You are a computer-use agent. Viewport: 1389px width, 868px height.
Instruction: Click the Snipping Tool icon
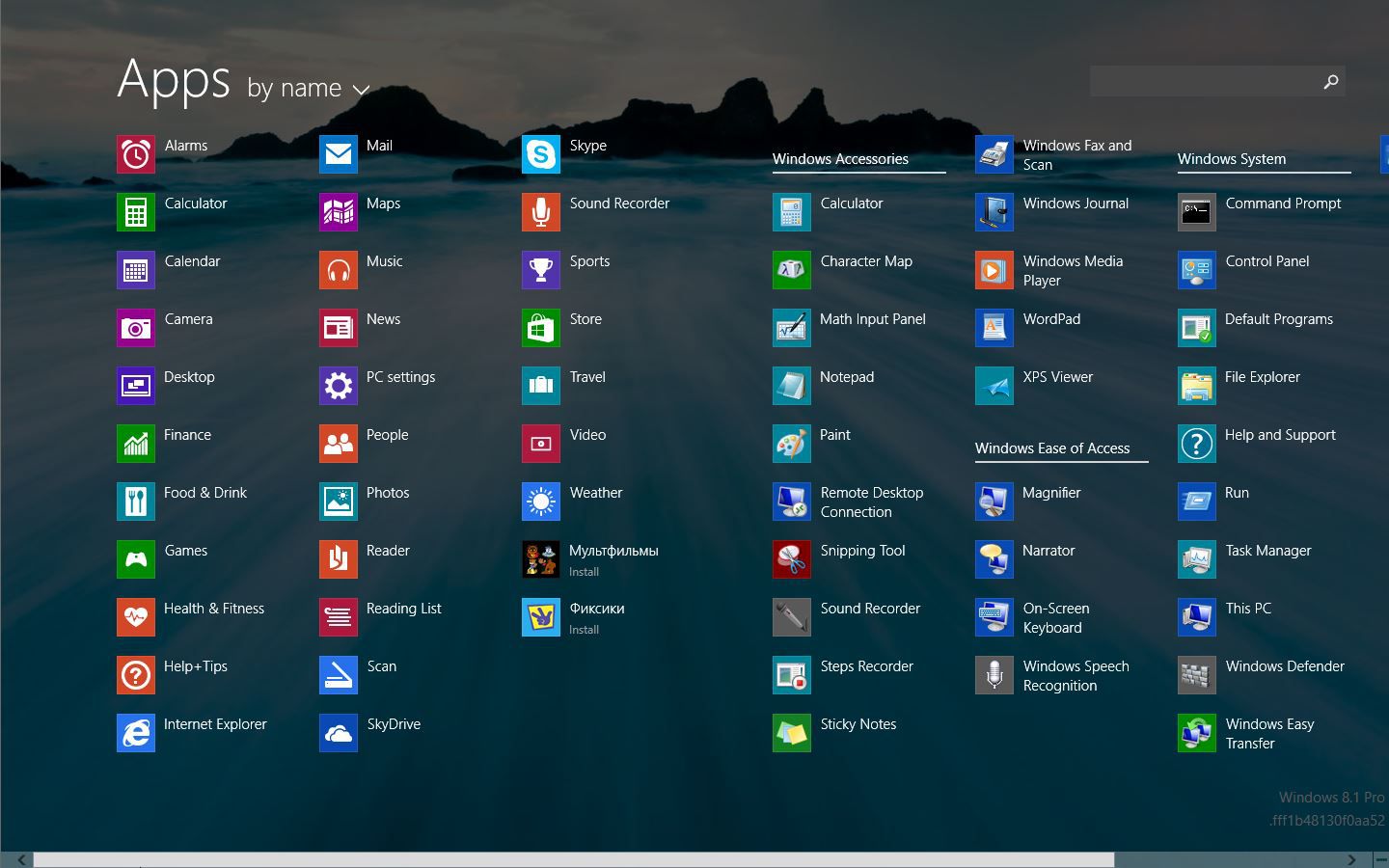point(792,559)
